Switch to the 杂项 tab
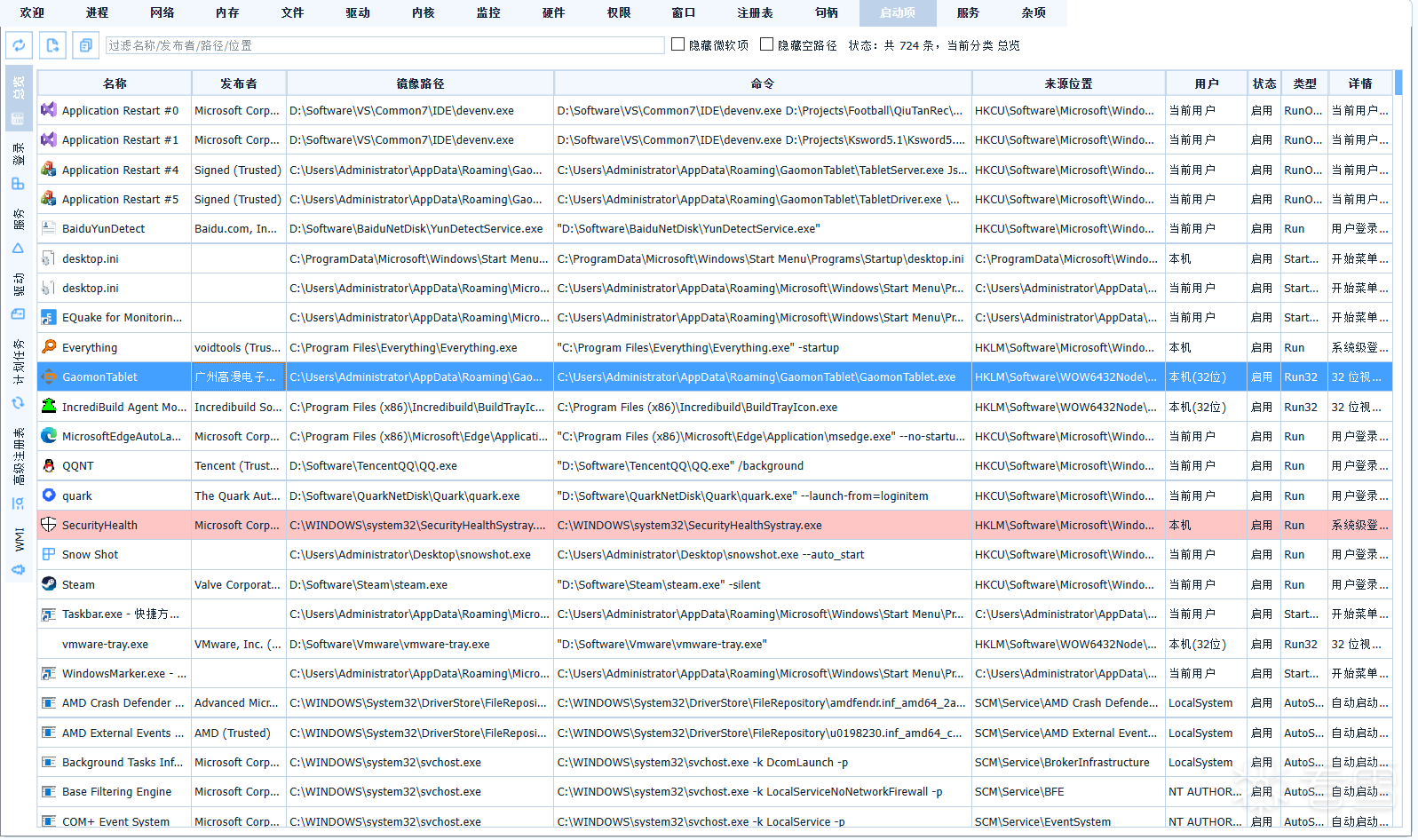The width and height of the screenshot is (1418, 840). pos(1034,12)
